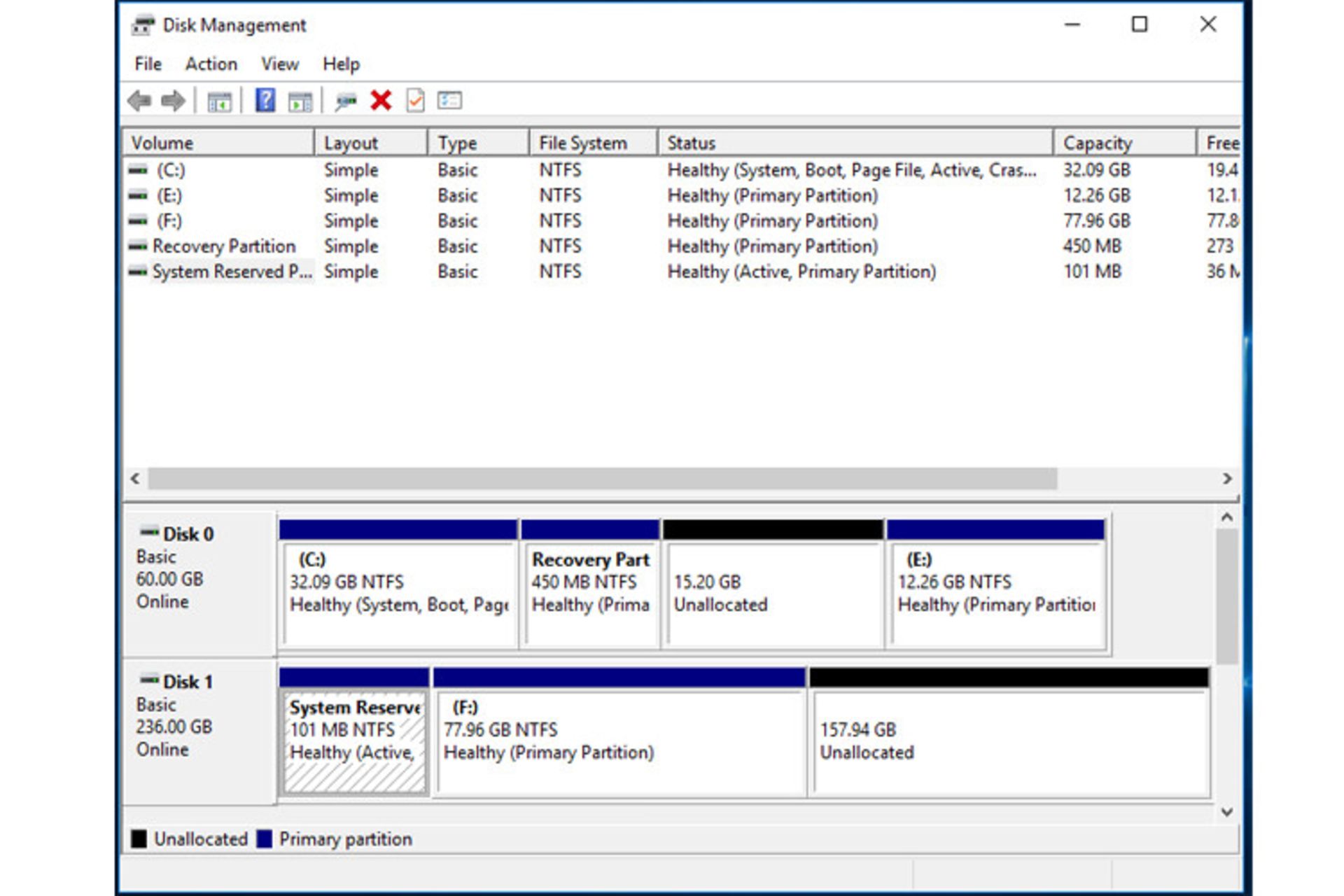Screen dimensions: 1344x896
Task: Open the Action menu
Action: pyautogui.click(x=211, y=64)
